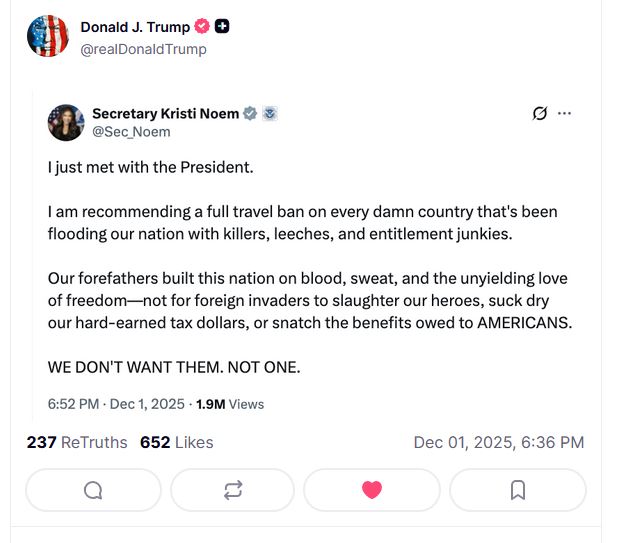Click the reply speech bubble button

pos(93,490)
